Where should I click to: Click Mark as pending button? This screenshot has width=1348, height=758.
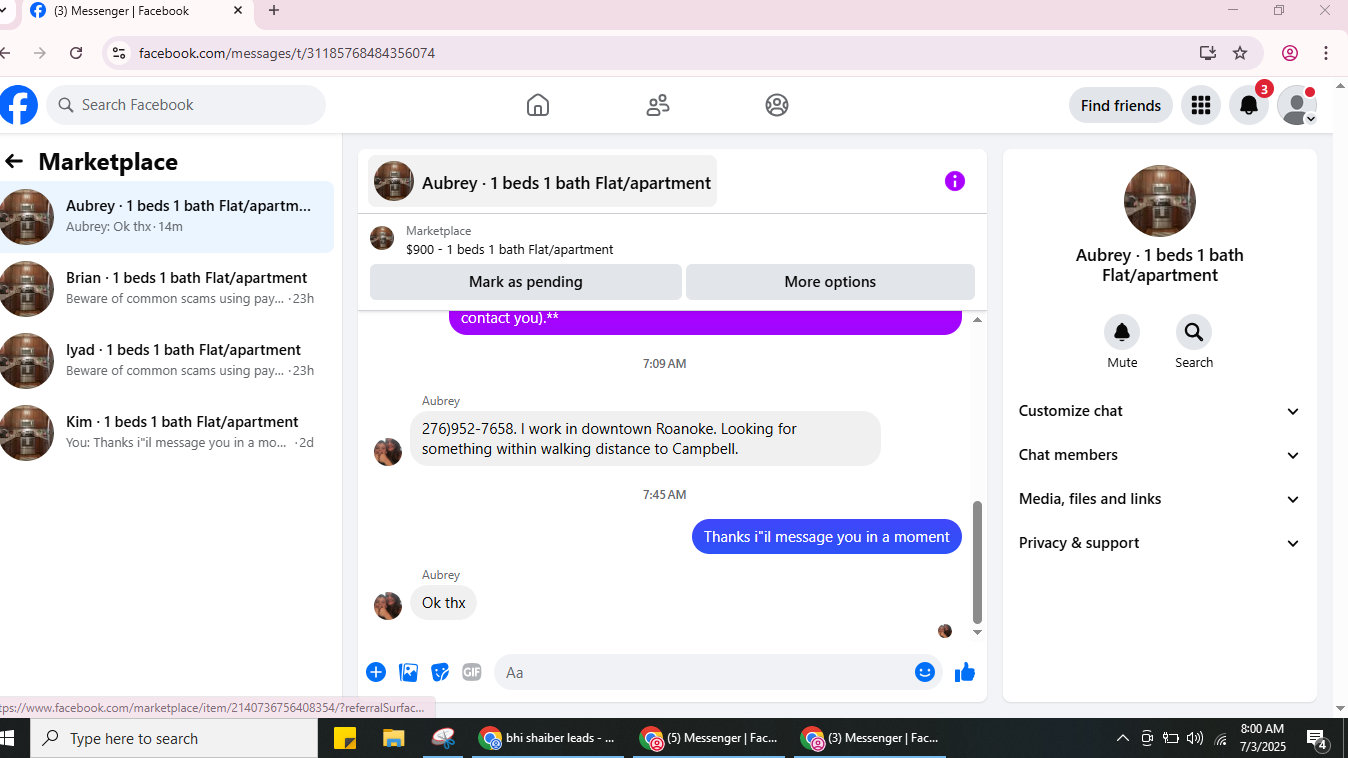coord(526,282)
